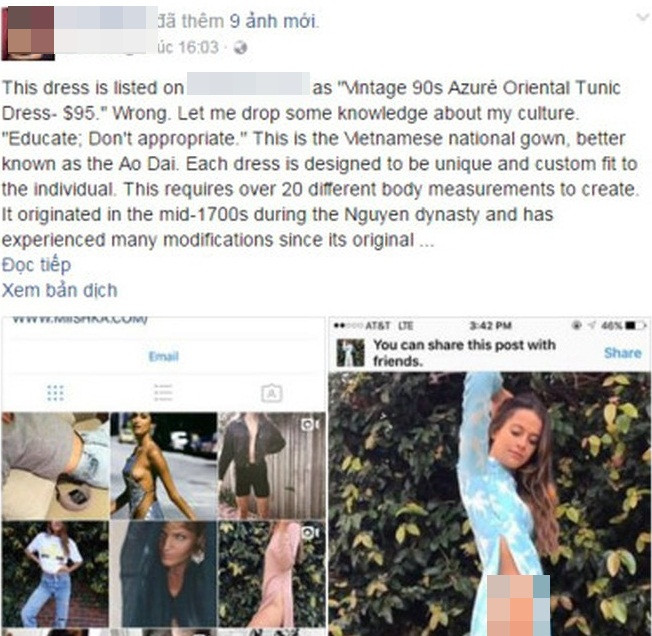Open the gray sweater and jeans photo
652x636 pixels.
(x=55, y=466)
